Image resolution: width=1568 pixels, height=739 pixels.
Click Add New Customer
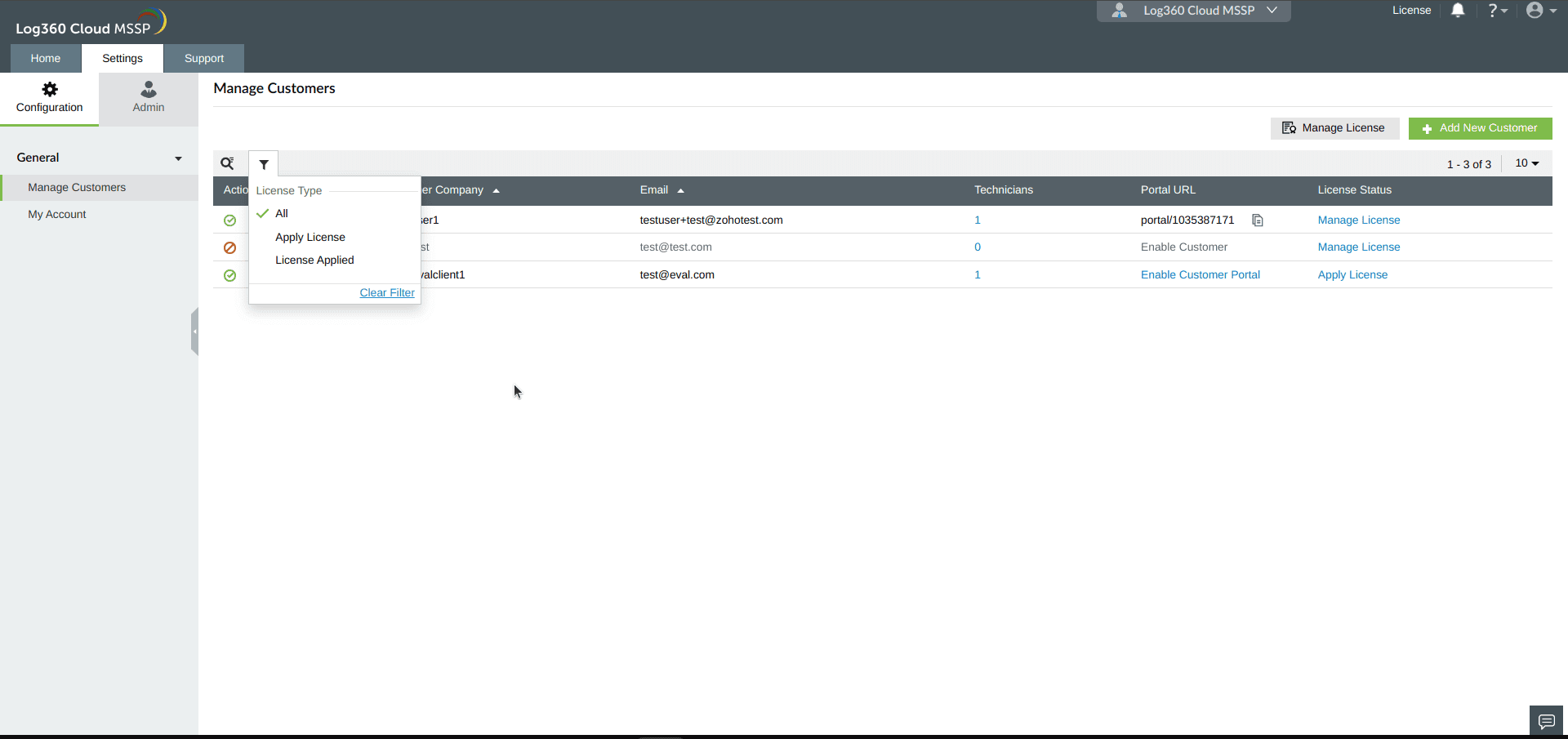pyautogui.click(x=1480, y=128)
